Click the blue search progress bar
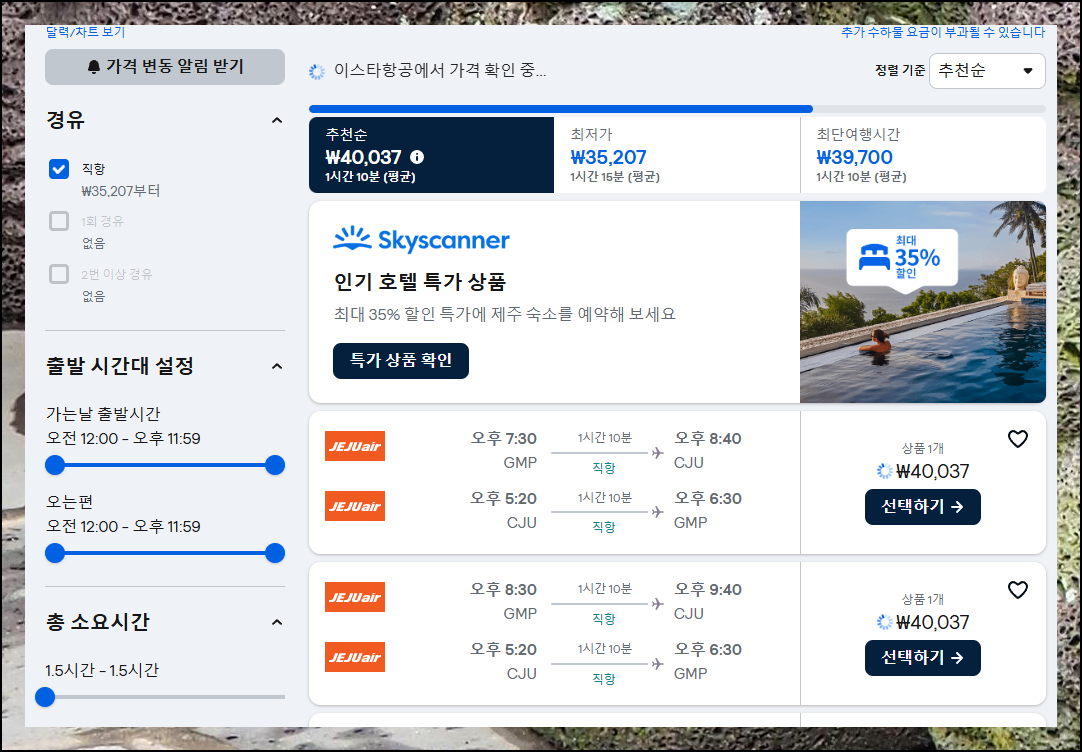The image size is (1082, 752). coord(561,109)
